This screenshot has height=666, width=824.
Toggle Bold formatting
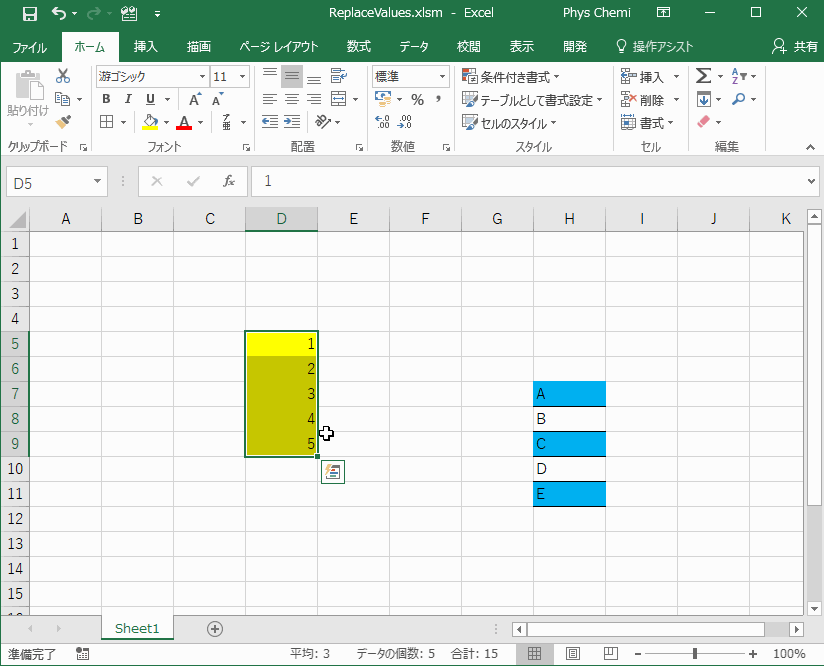tap(106, 99)
